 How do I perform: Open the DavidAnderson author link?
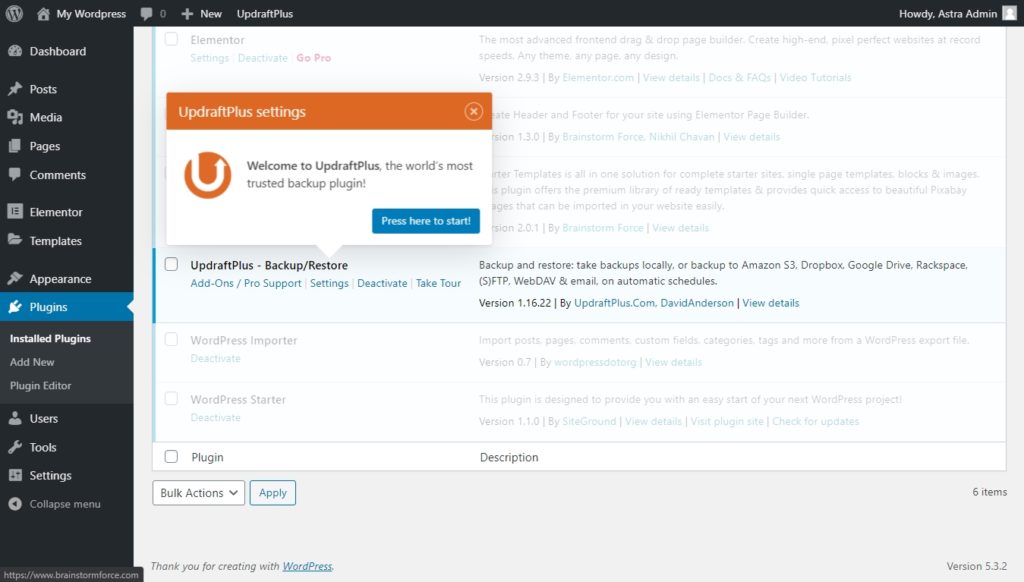coord(697,303)
